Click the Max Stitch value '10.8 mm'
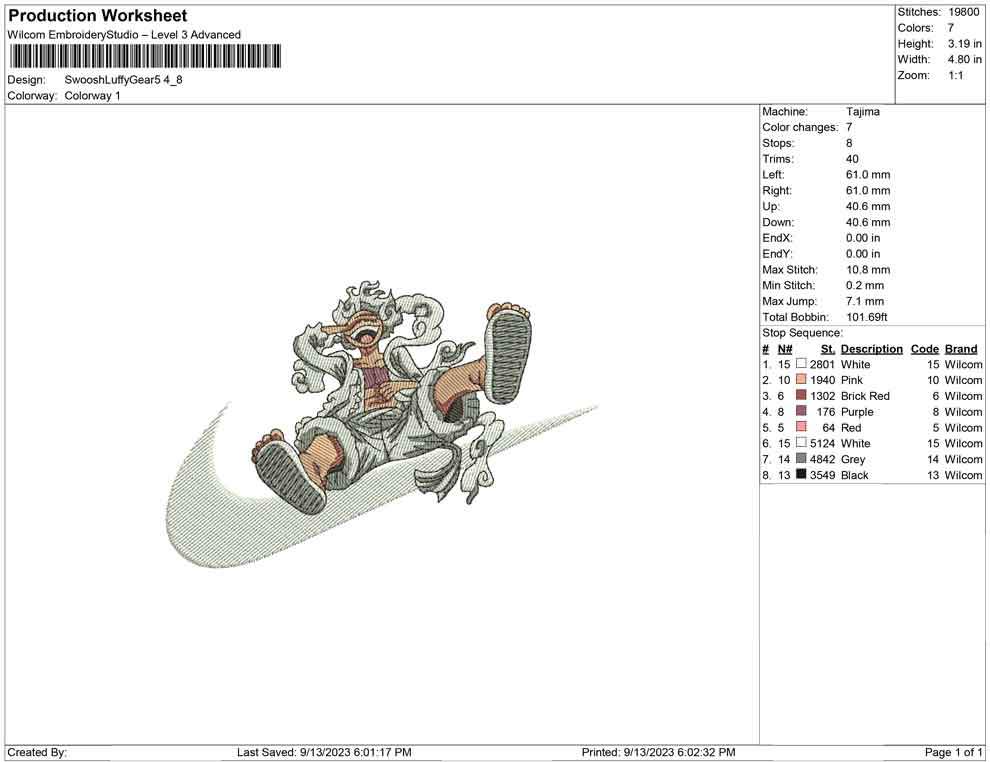The height and width of the screenshot is (762, 990). [868, 270]
